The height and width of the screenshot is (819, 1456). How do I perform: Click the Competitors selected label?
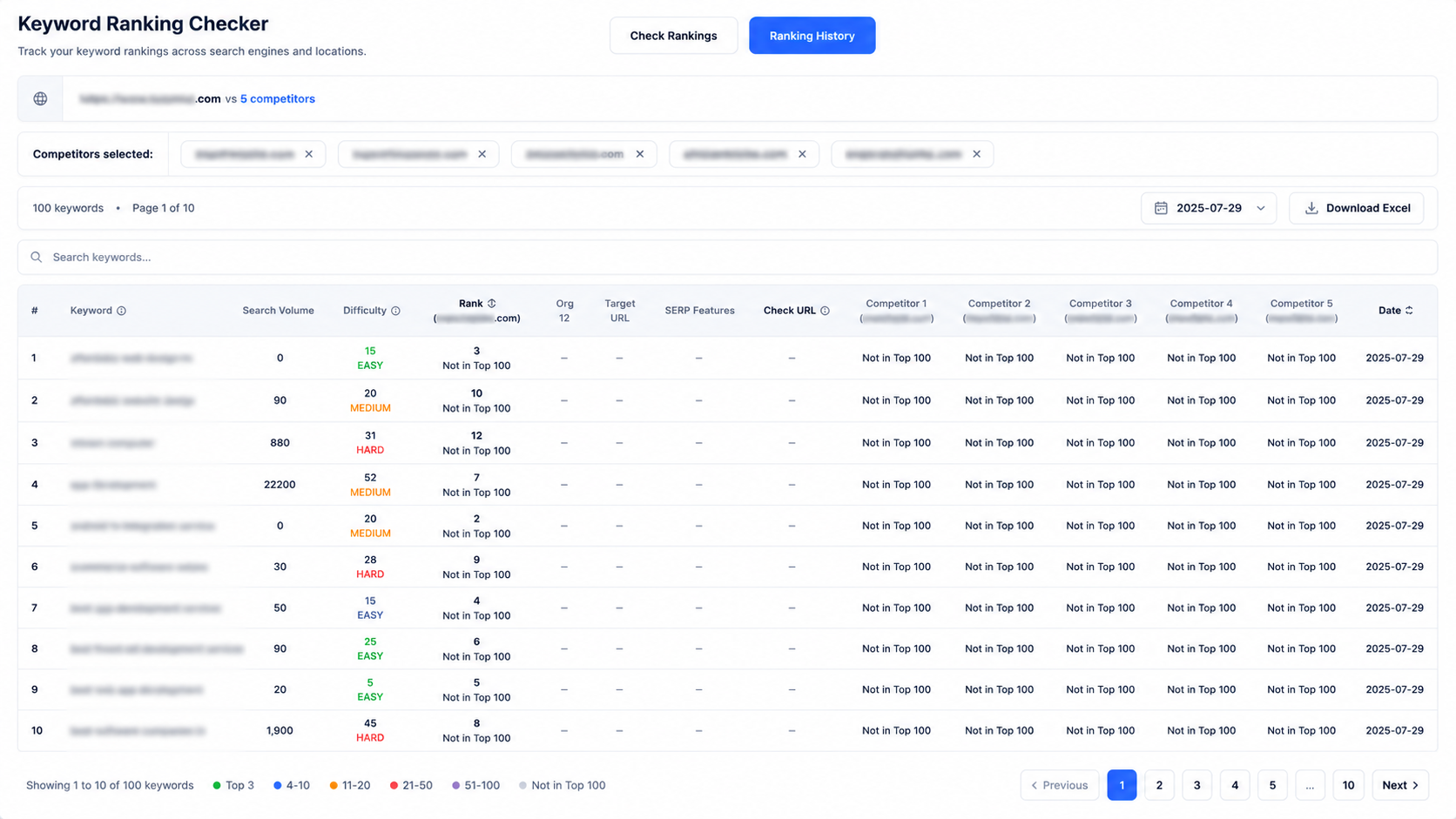[x=93, y=154]
